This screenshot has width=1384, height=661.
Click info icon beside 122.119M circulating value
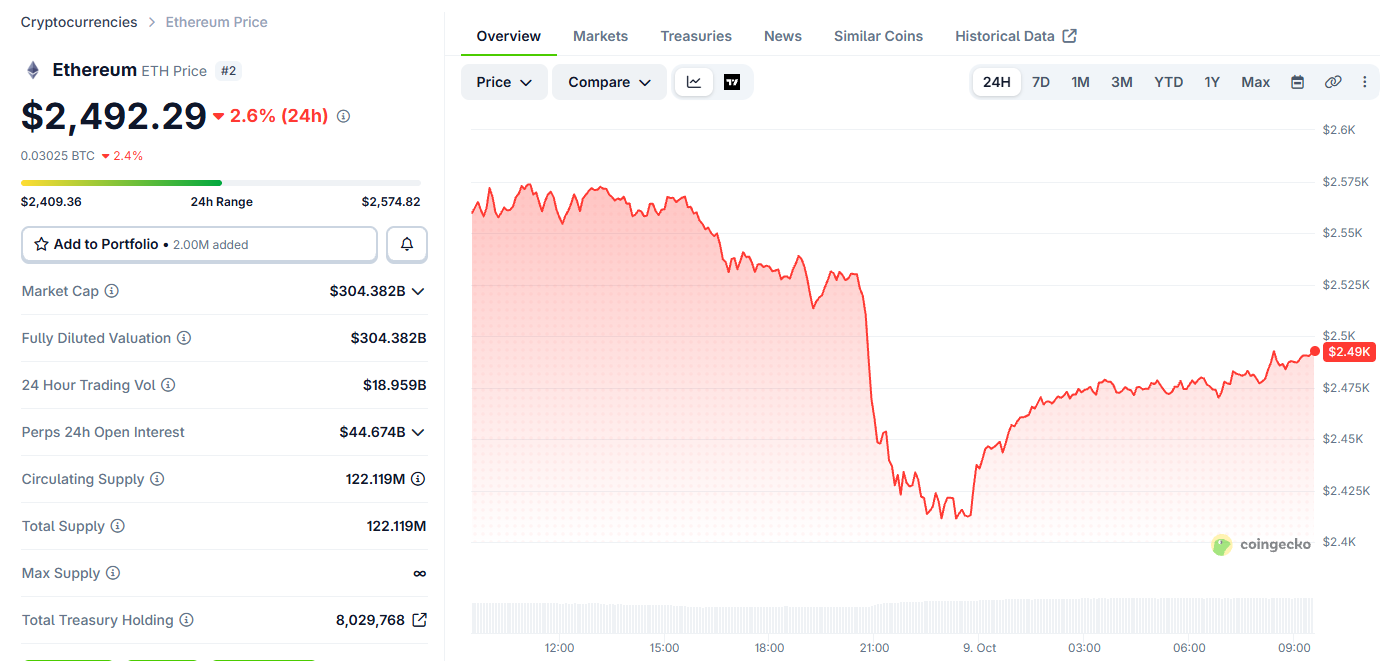pos(418,479)
